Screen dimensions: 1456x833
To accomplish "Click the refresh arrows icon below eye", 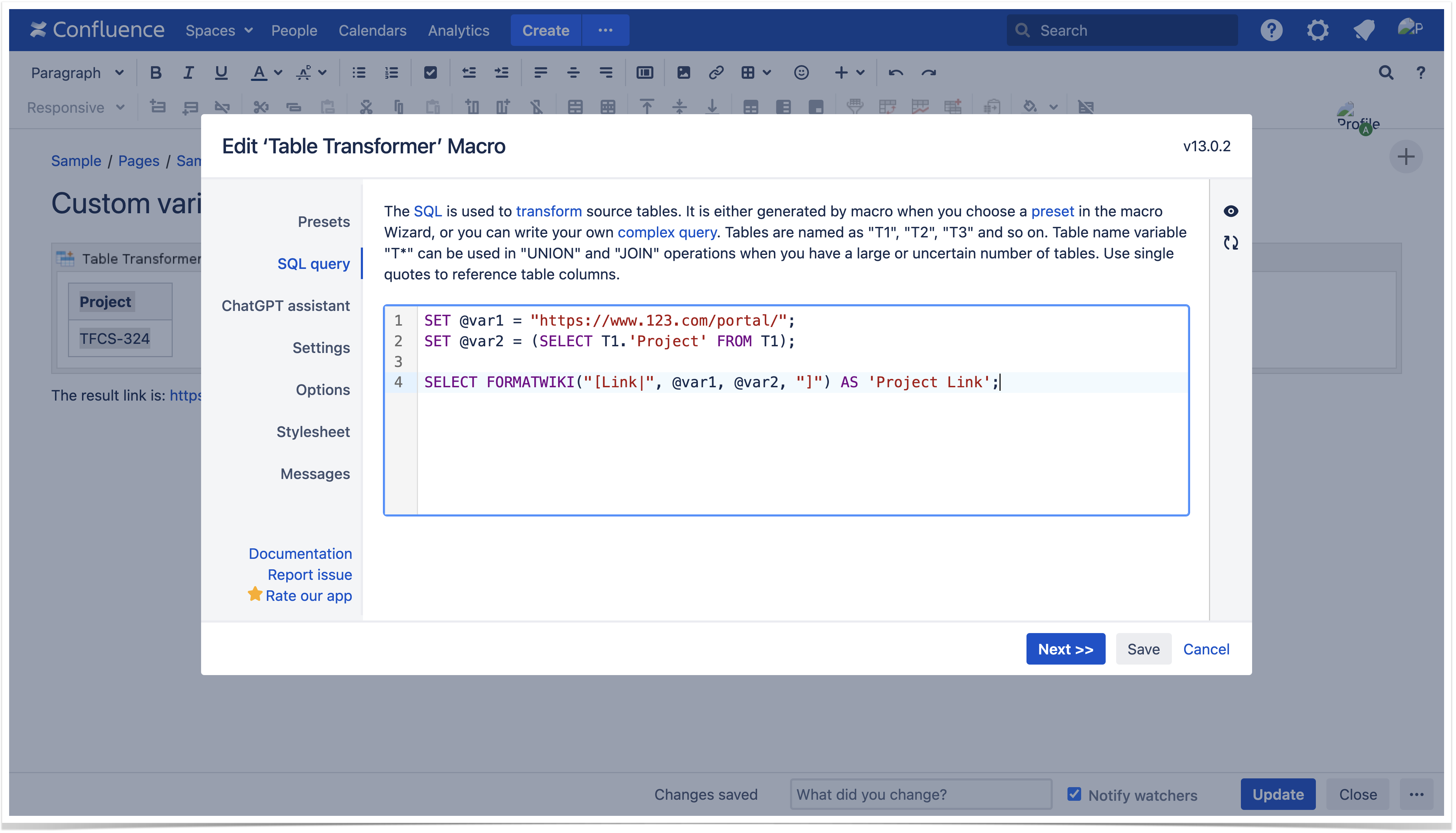I will coord(1230,243).
